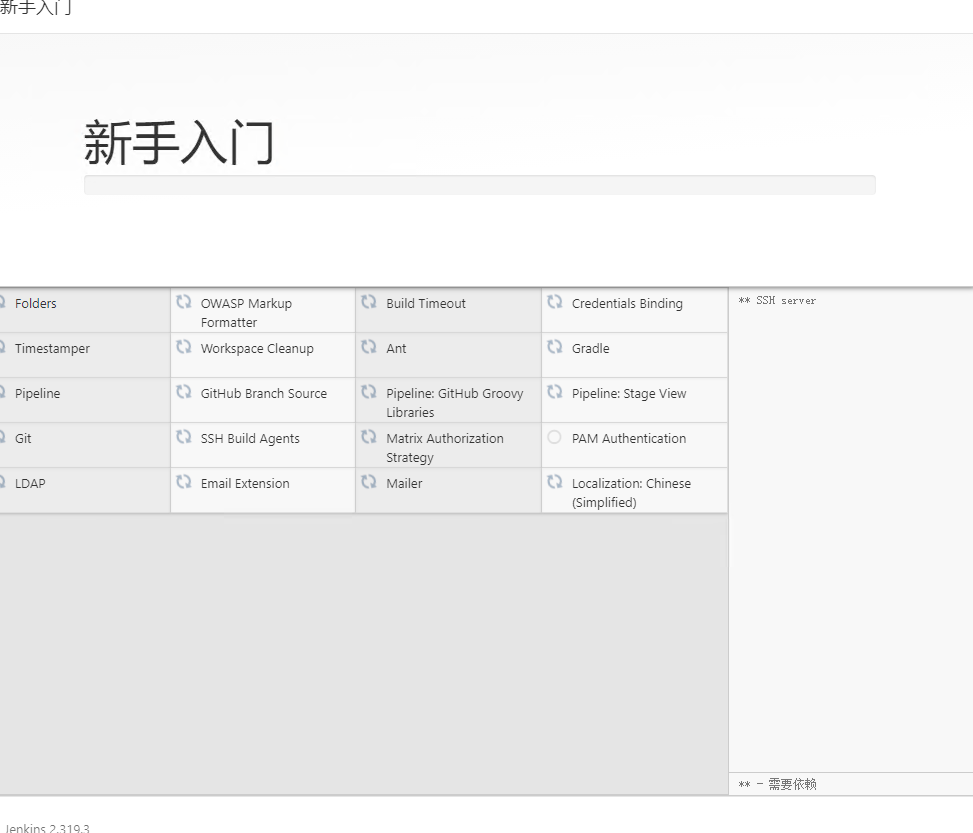Click the installation progress bar
Screen dimensions: 973x833
tap(480, 185)
